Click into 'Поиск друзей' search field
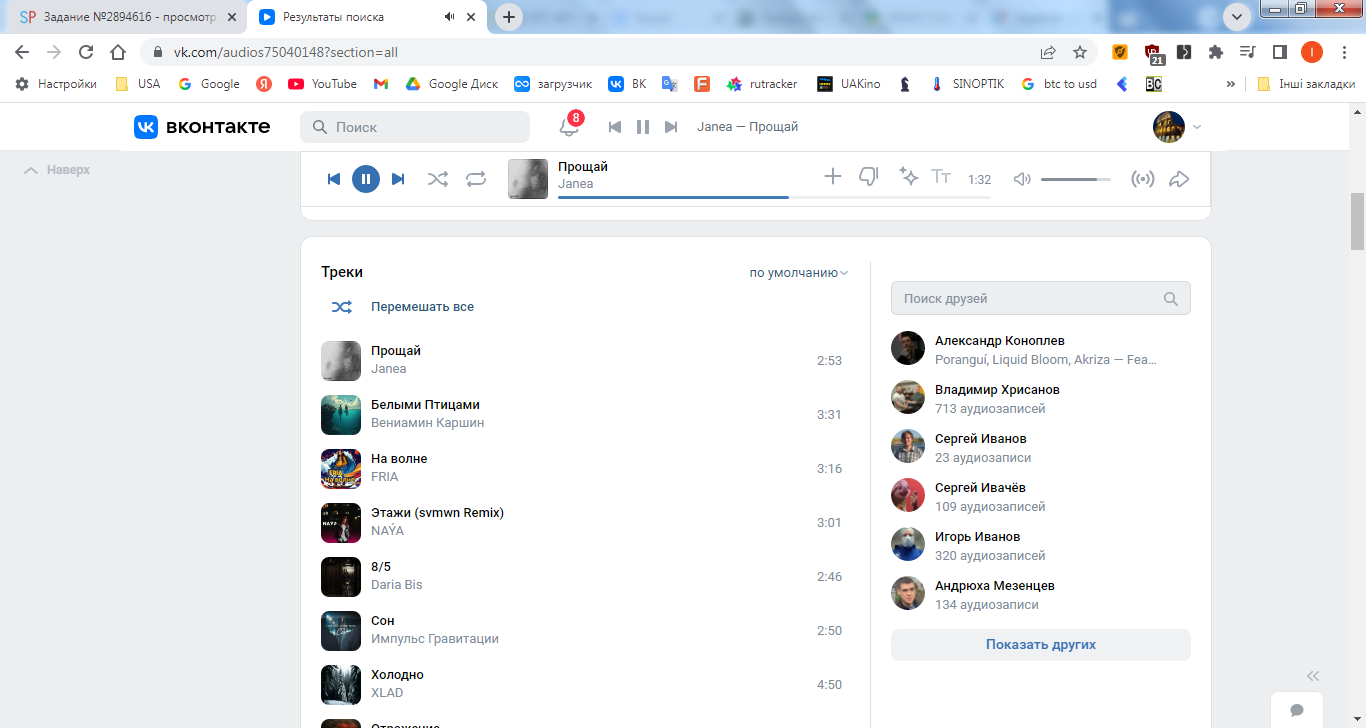The image size is (1366, 728). click(x=1041, y=298)
